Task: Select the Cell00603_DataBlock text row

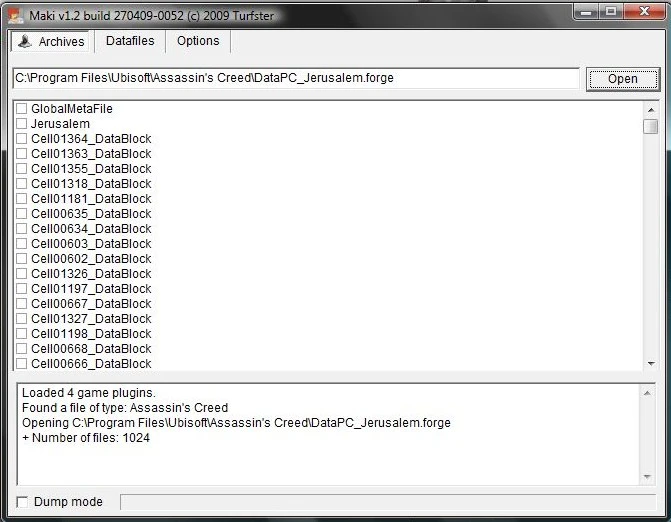Action: tap(91, 244)
